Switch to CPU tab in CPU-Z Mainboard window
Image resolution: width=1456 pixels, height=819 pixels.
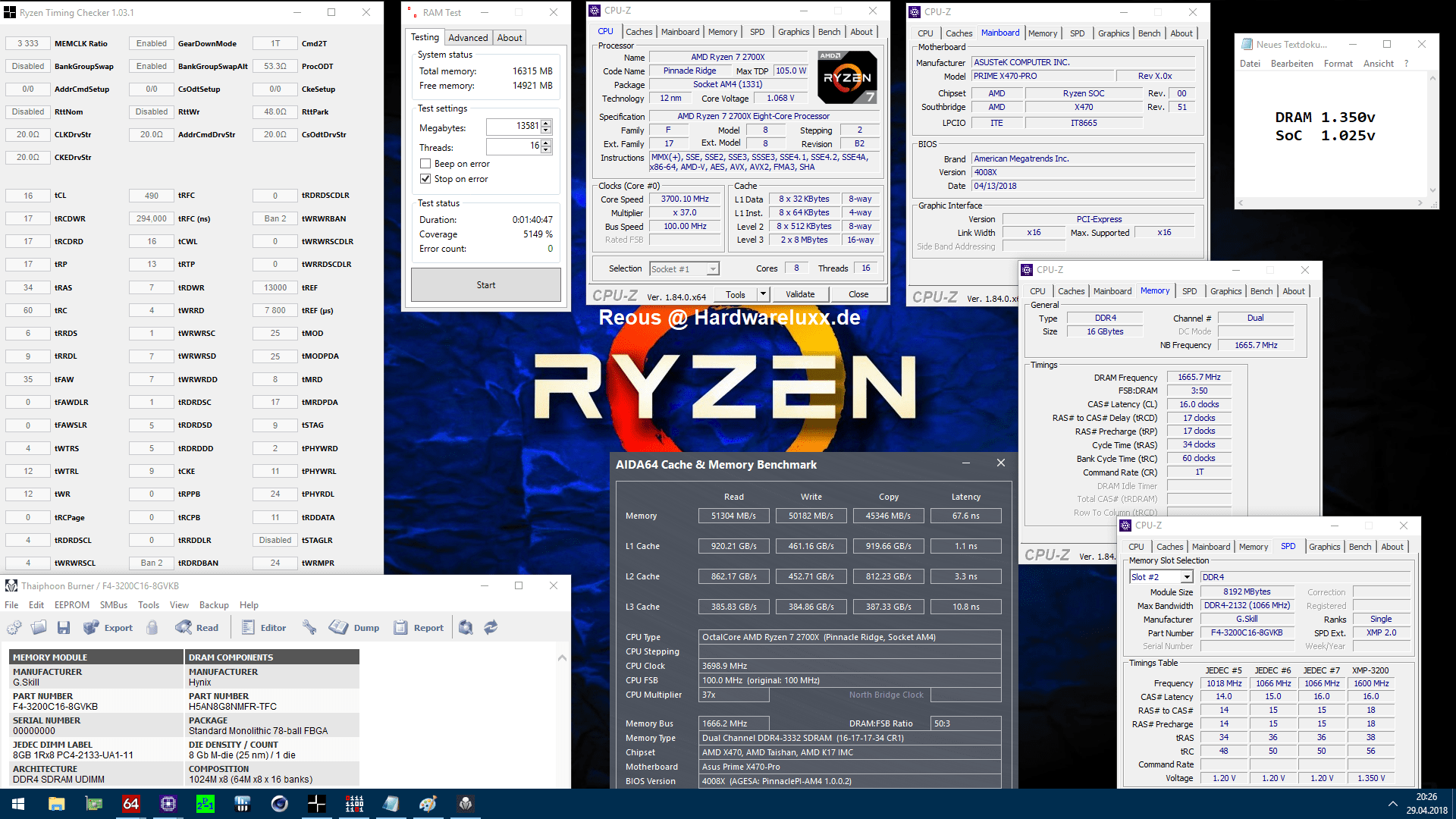tap(925, 33)
